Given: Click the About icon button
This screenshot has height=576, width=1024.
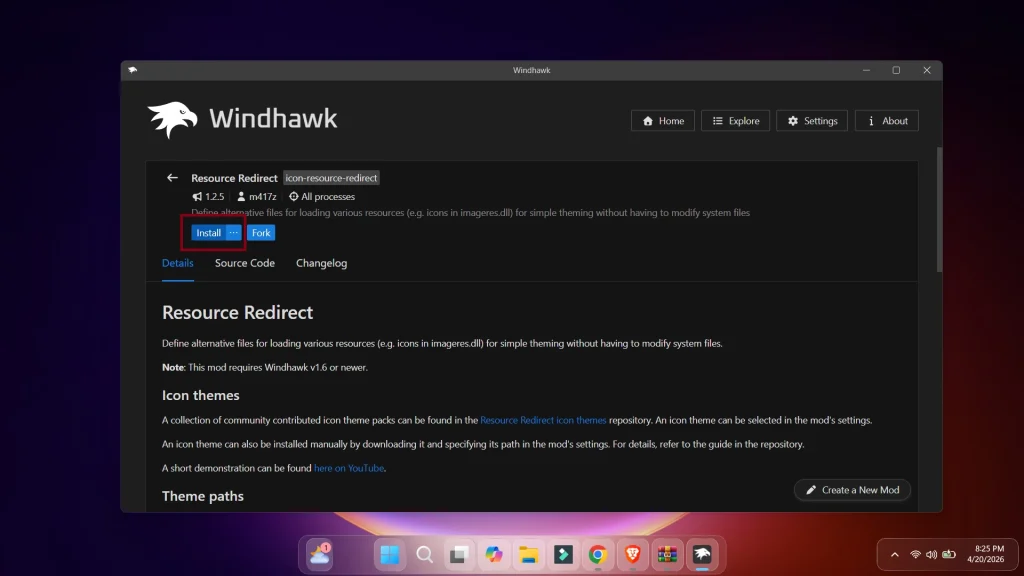Looking at the screenshot, I should (x=869, y=120).
